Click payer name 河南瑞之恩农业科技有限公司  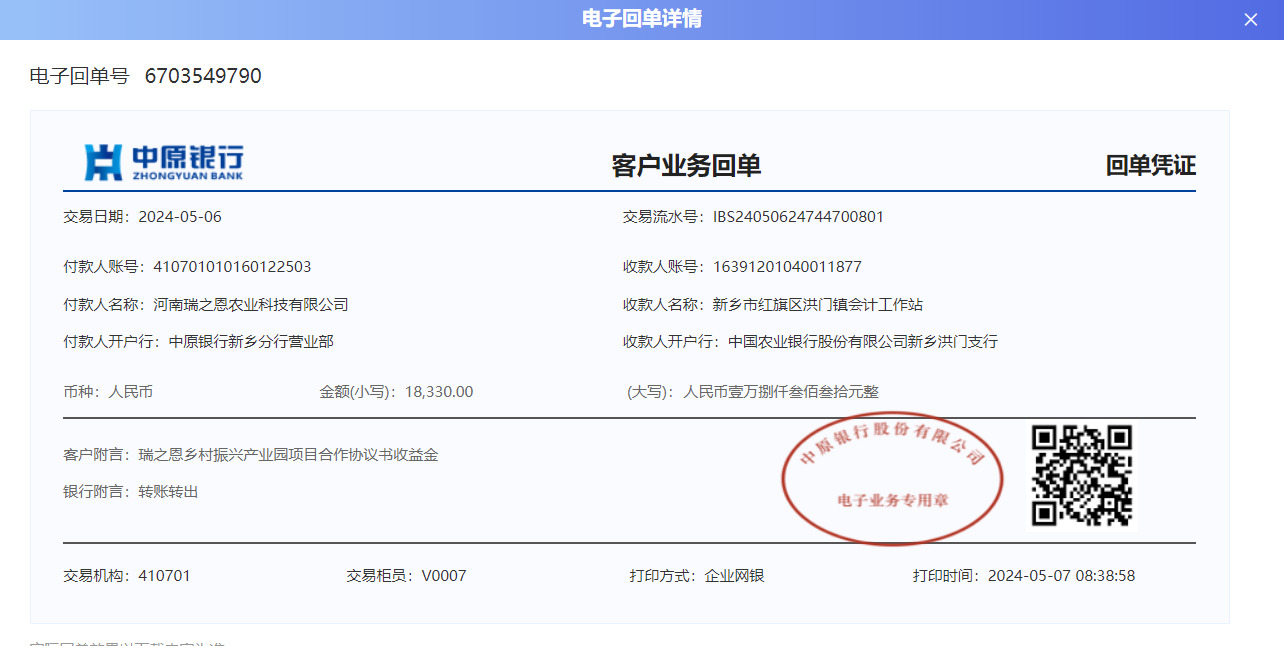(x=251, y=305)
